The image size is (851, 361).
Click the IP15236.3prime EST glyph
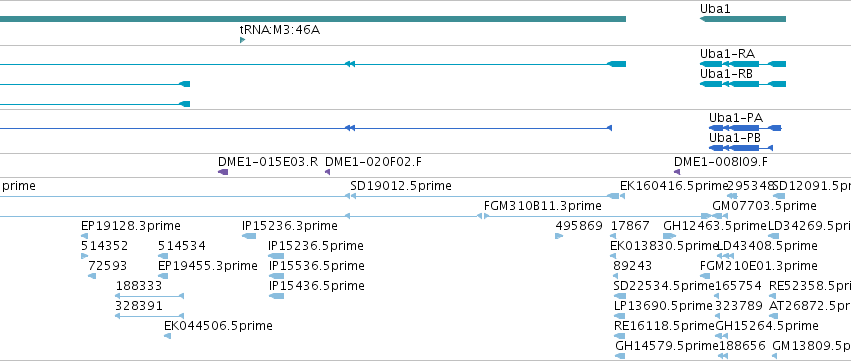pos(249,236)
